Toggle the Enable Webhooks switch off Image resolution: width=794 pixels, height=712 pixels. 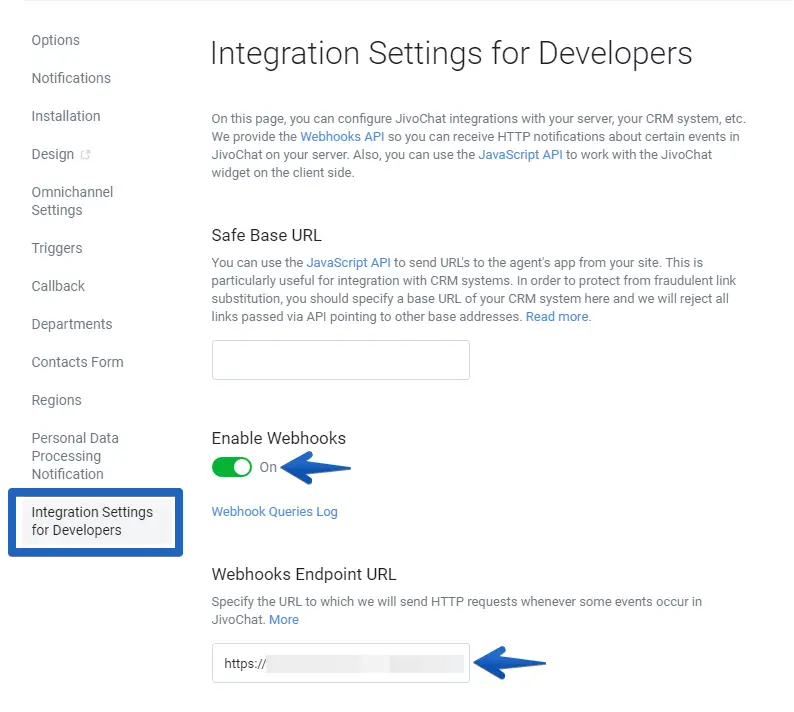pos(231,467)
